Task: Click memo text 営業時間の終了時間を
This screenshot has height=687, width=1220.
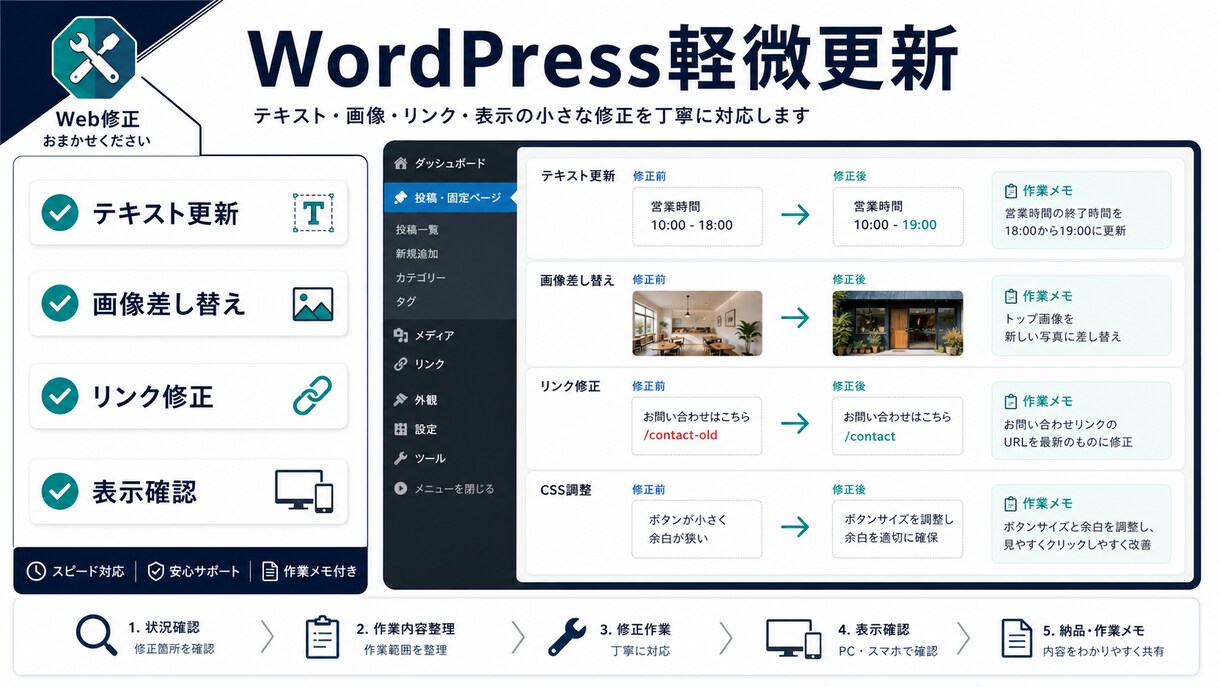Action: click(x=1064, y=213)
